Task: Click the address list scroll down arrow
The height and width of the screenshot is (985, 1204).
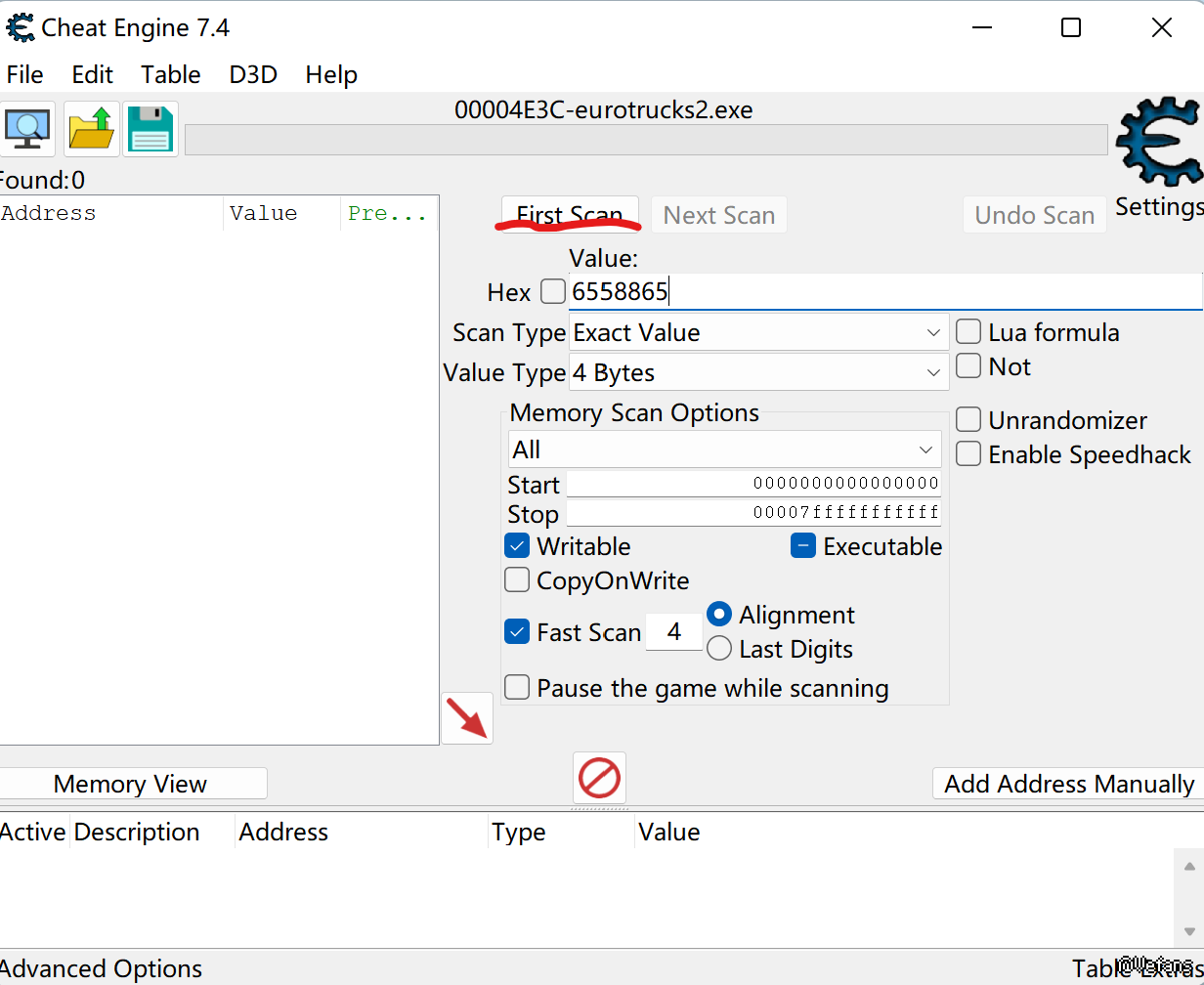Action: [1189, 931]
